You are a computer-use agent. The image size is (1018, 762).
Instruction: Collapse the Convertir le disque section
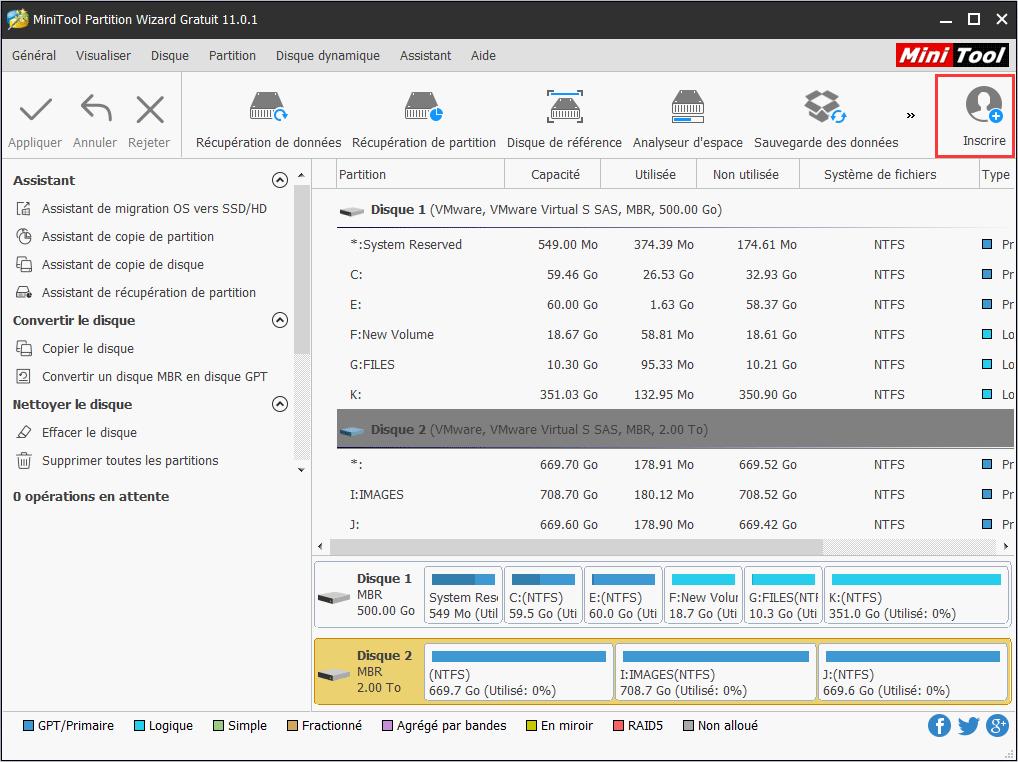[x=280, y=321]
